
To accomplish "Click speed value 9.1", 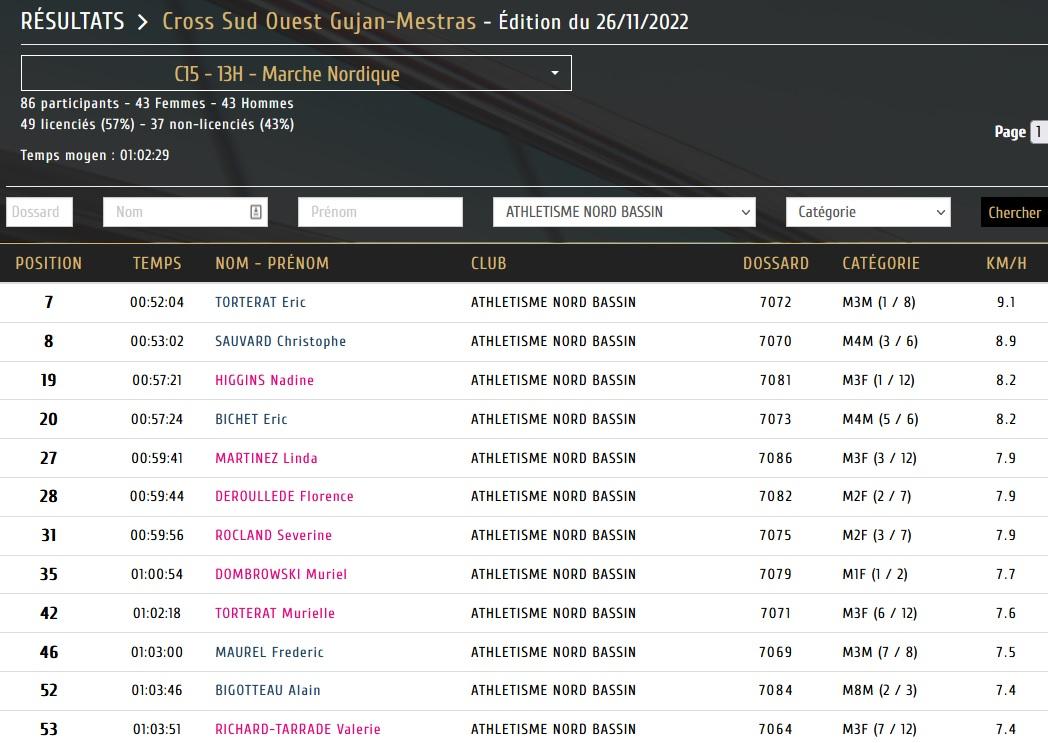I will click(x=1006, y=302).
